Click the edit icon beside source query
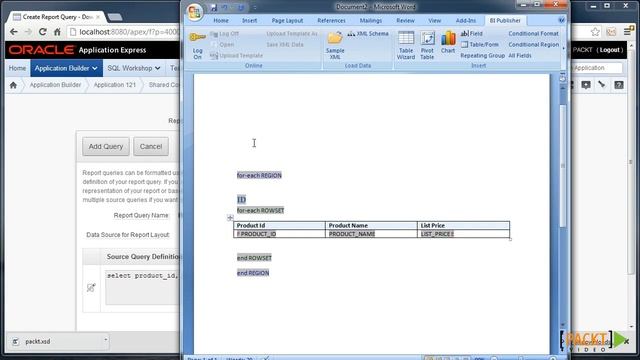Image resolution: width=640 pixels, height=360 pixels. click(91, 288)
